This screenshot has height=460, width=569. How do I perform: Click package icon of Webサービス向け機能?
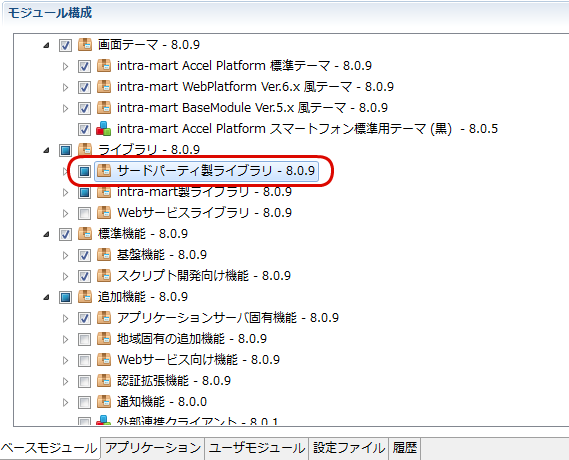click(104, 360)
